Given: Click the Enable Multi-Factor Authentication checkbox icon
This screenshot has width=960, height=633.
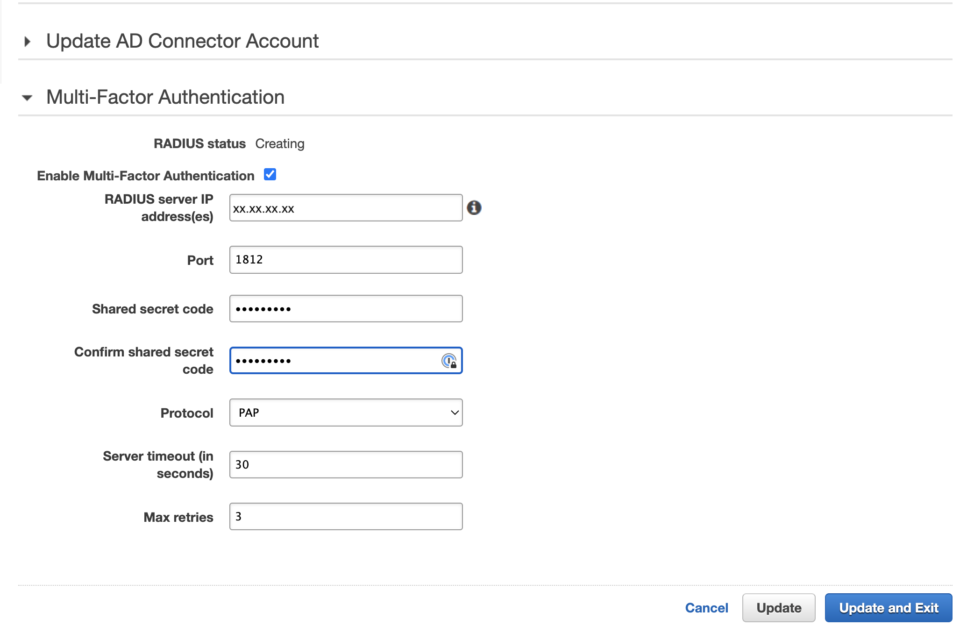Looking at the screenshot, I should pyautogui.click(x=270, y=173).
